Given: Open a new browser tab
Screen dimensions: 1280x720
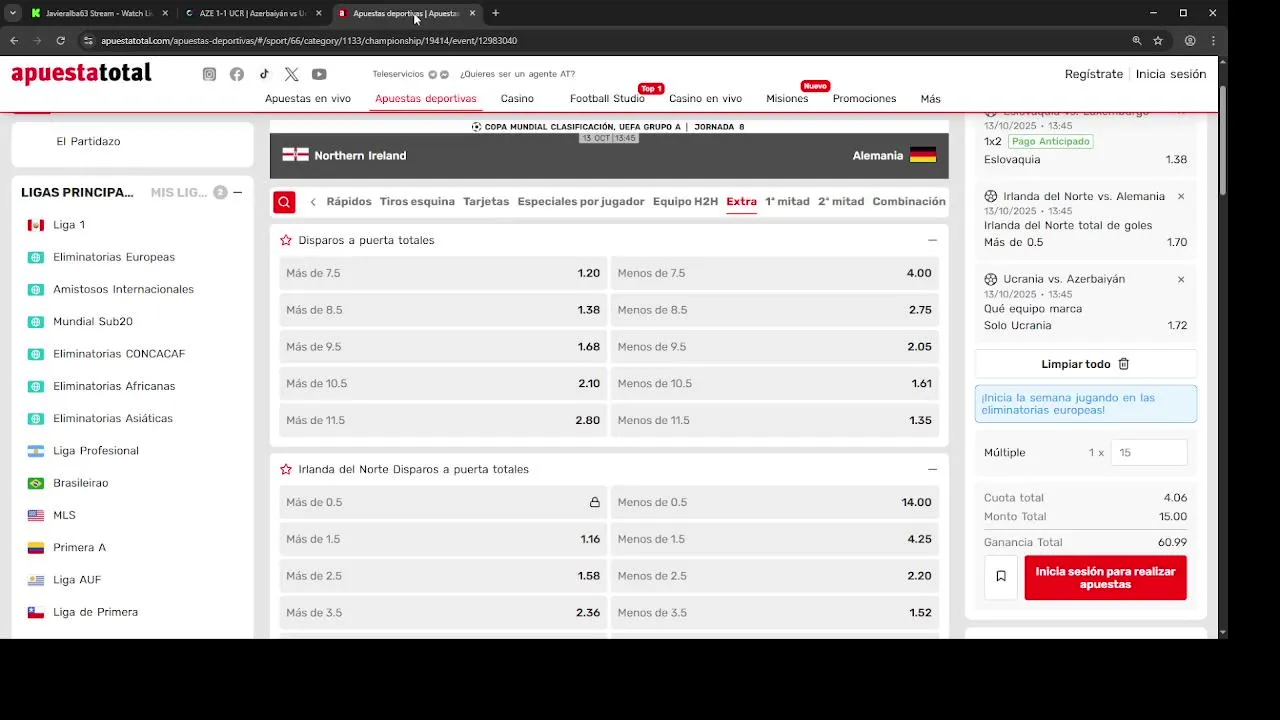Looking at the screenshot, I should point(495,13).
